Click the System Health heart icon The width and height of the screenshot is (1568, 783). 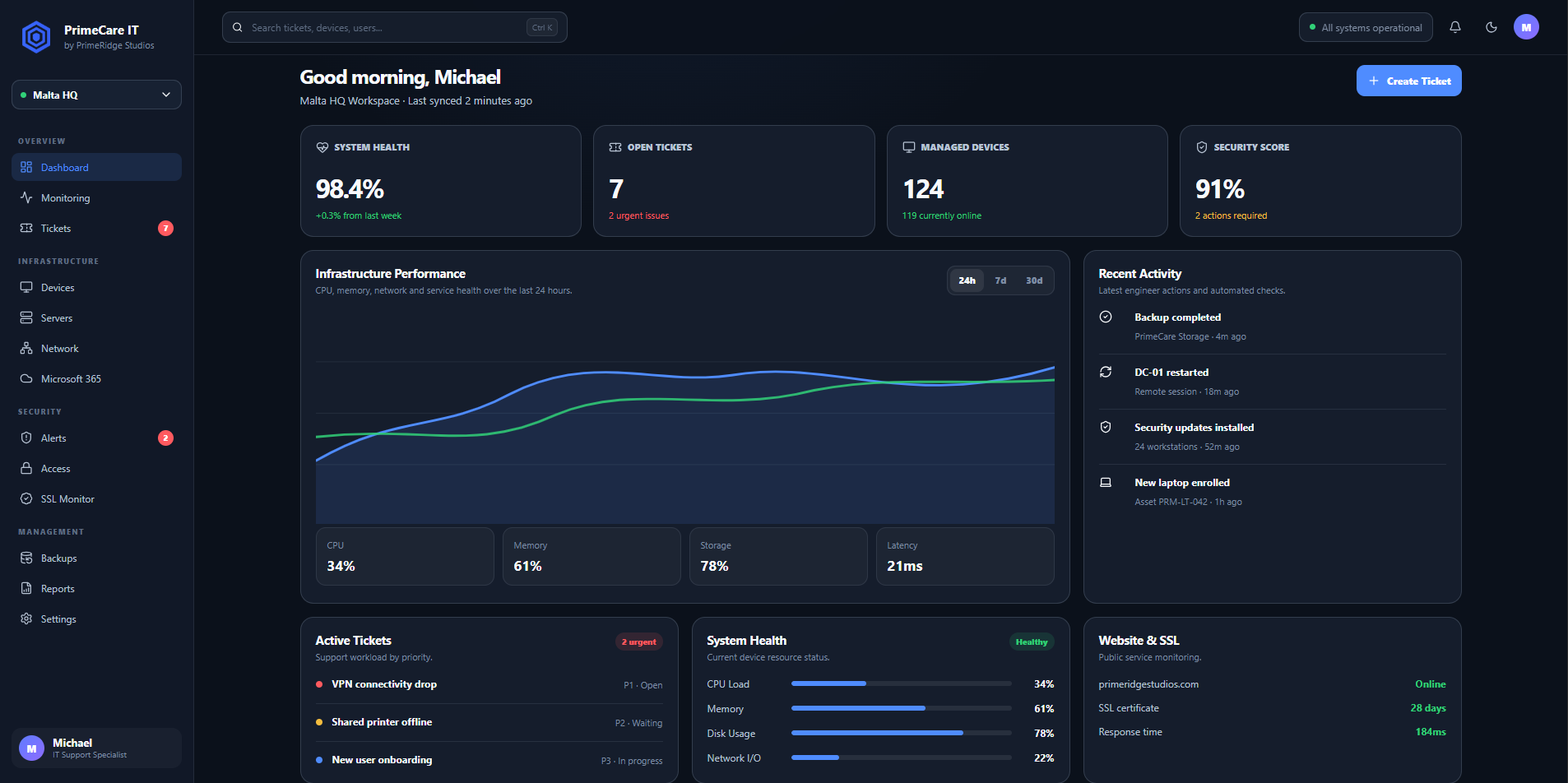click(322, 147)
